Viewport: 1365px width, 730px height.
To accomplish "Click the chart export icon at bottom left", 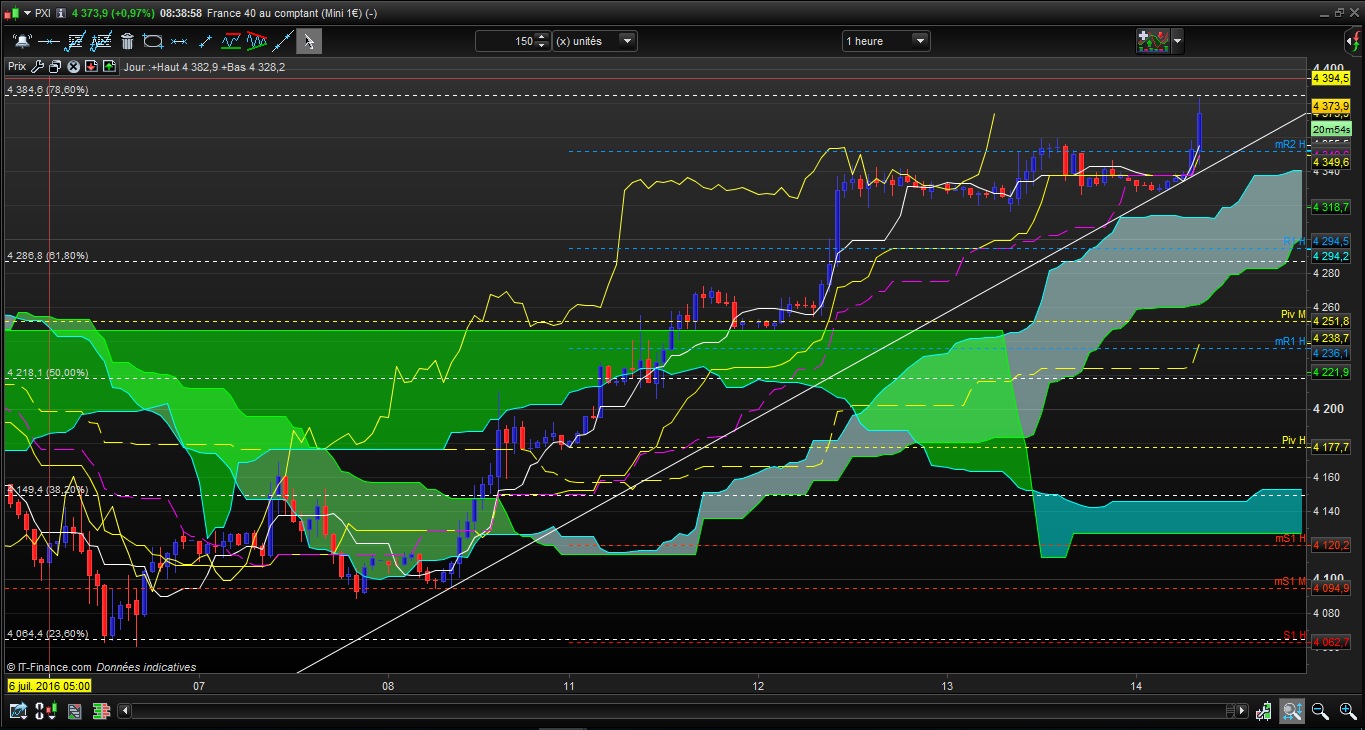I will (18, 712).
